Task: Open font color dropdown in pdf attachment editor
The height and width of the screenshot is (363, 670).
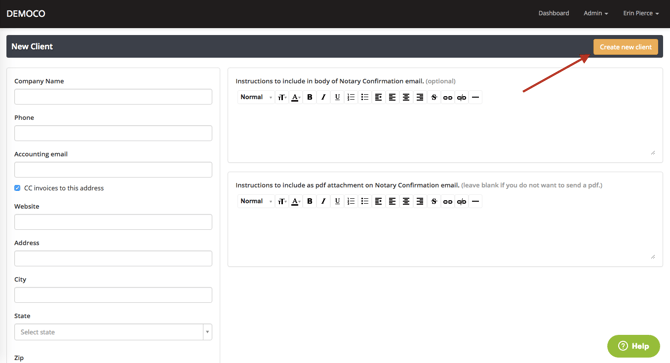Action: pyautogui.click(x=296, y=201)
